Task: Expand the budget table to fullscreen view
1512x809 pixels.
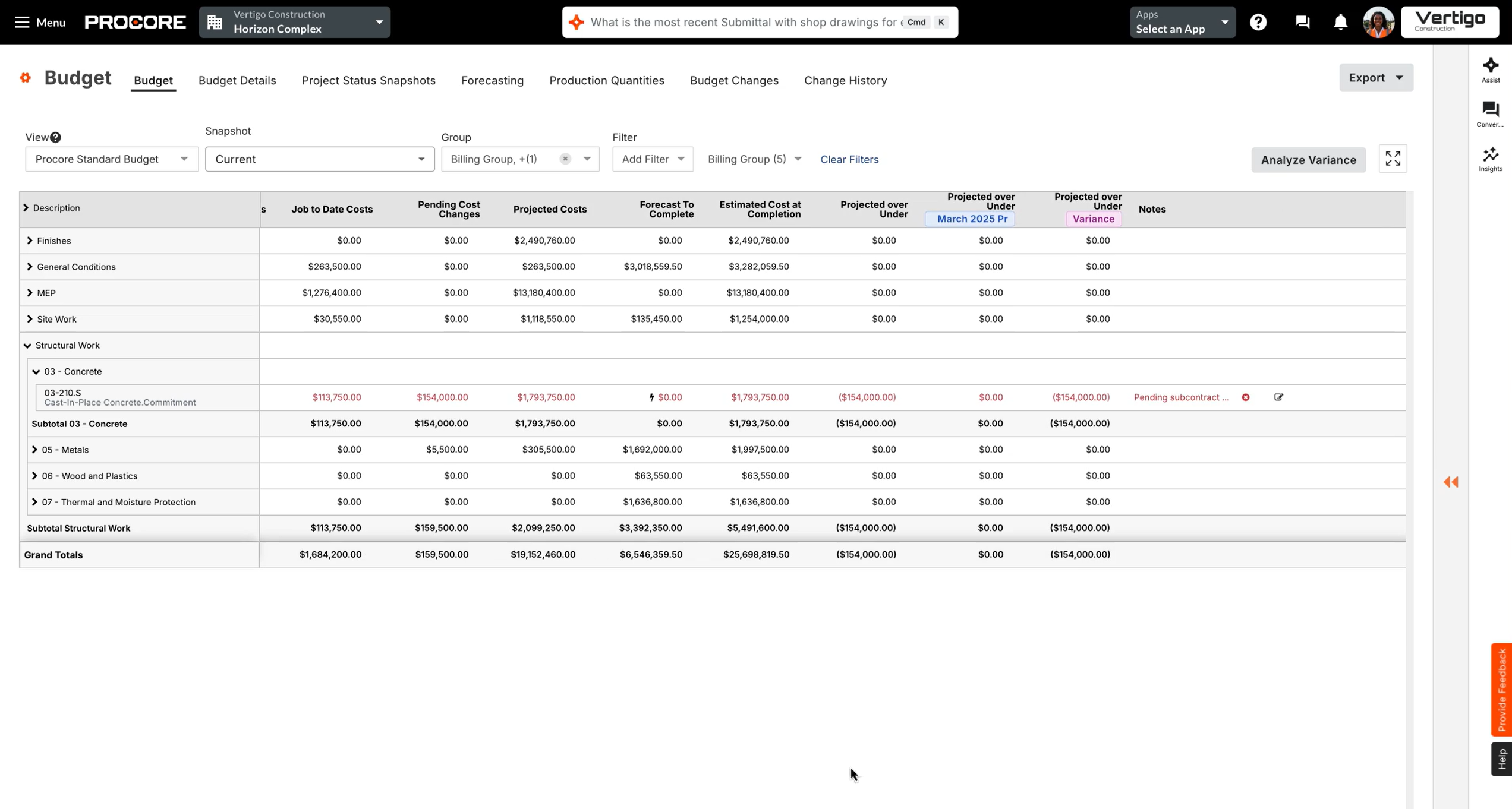Action: click(x=1393, y=159)
